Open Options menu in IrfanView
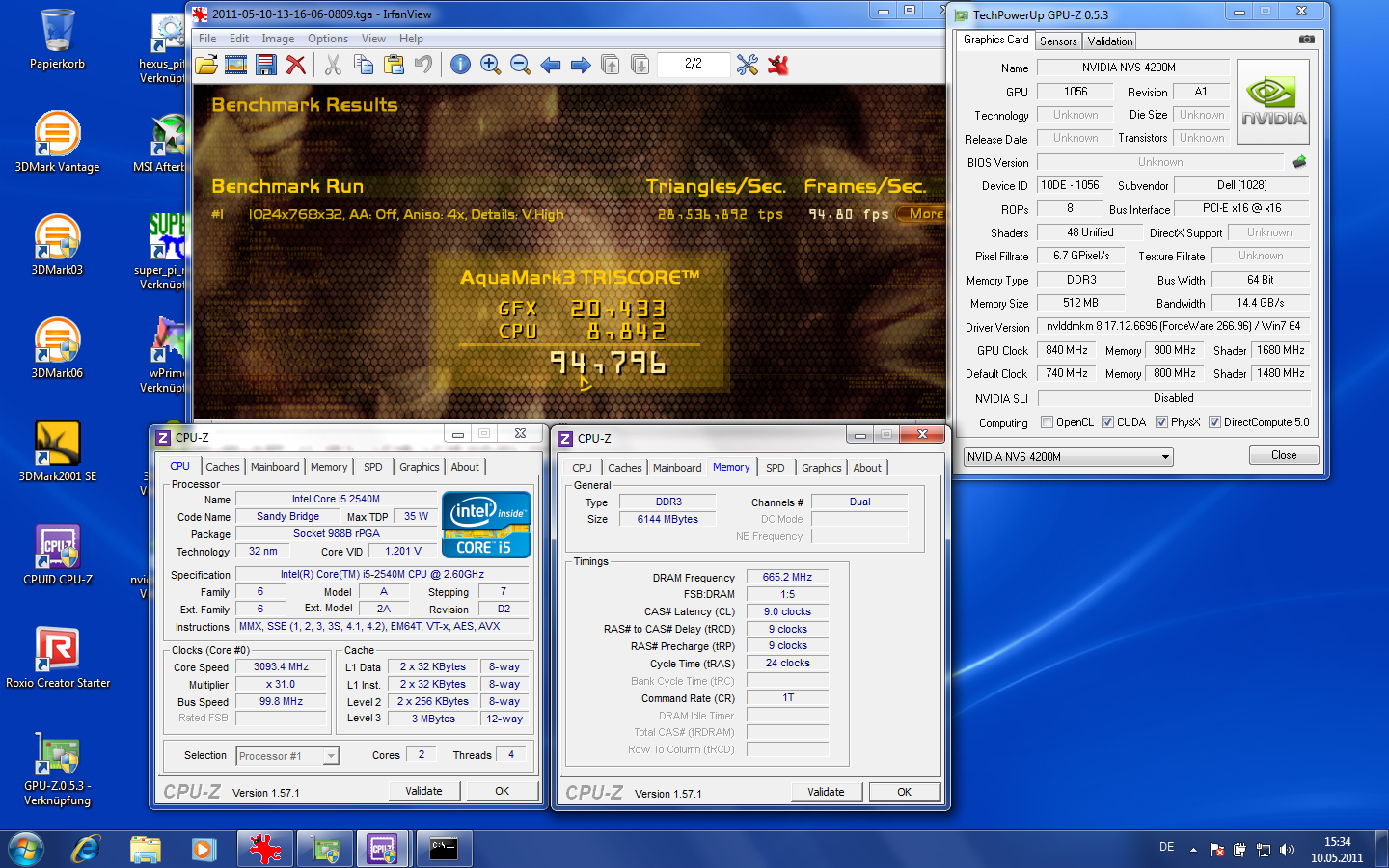1389x868 pixels. click(328, 39)
